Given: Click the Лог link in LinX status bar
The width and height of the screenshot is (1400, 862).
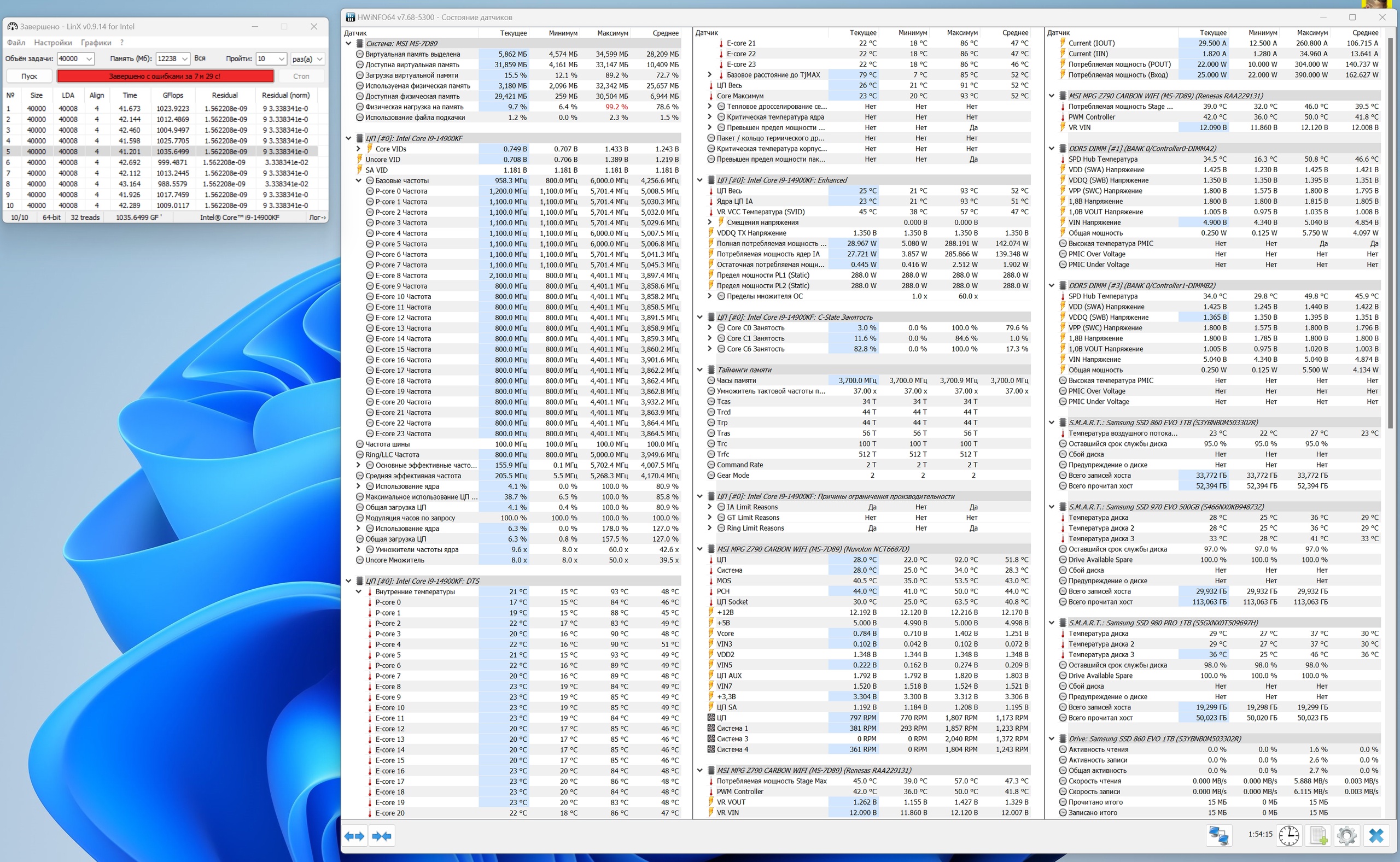Looking at the screenshot, I should pyautogui.click(x=317, y=217).
